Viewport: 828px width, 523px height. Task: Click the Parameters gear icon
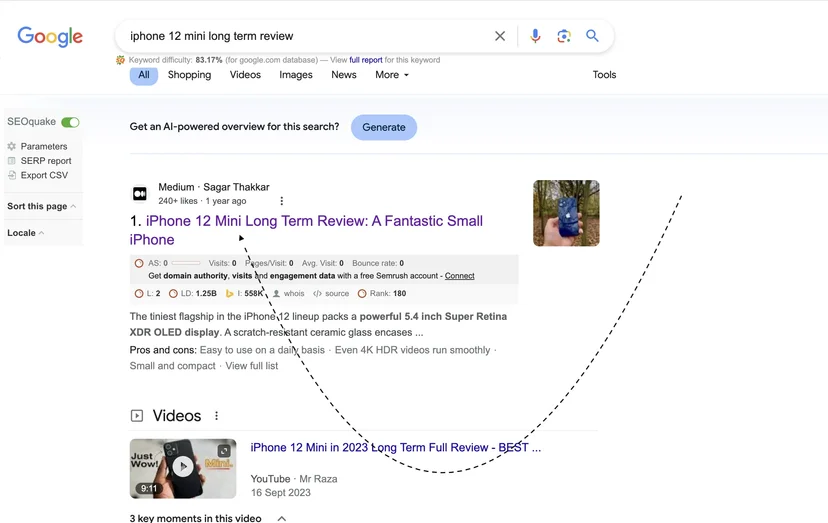click(12, 146)
